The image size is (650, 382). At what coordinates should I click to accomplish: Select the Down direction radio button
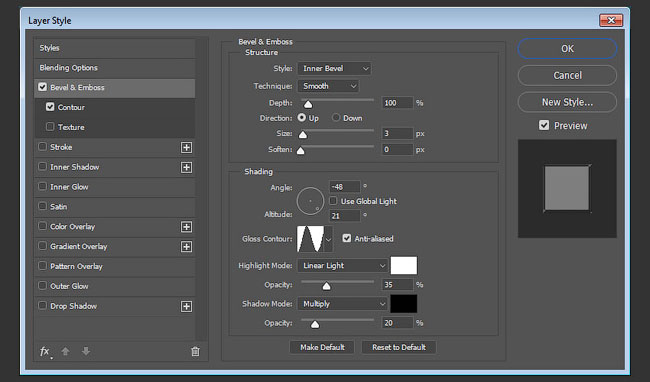tap(336, 118)
